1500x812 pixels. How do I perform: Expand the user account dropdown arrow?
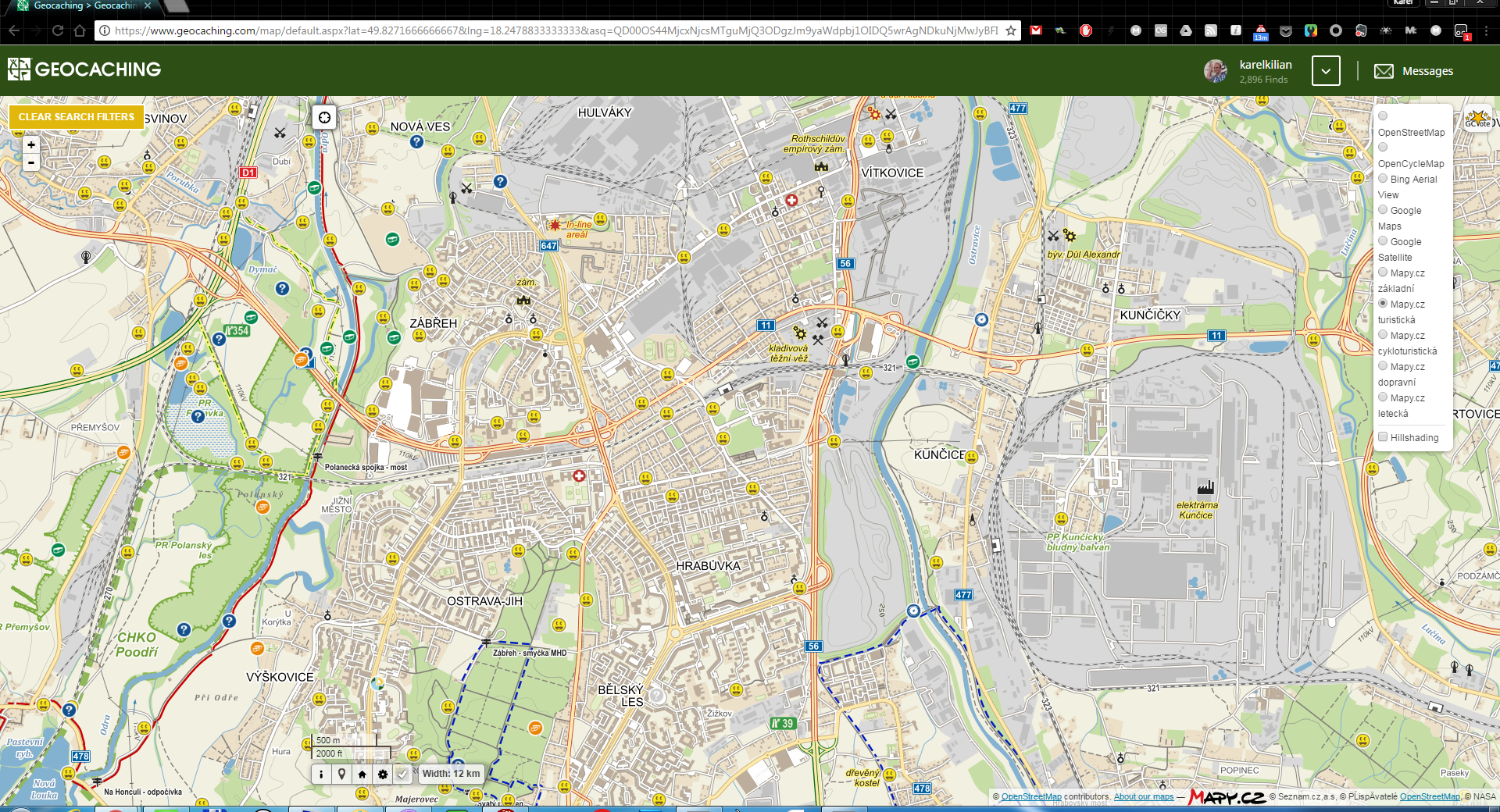point(1326,71)
